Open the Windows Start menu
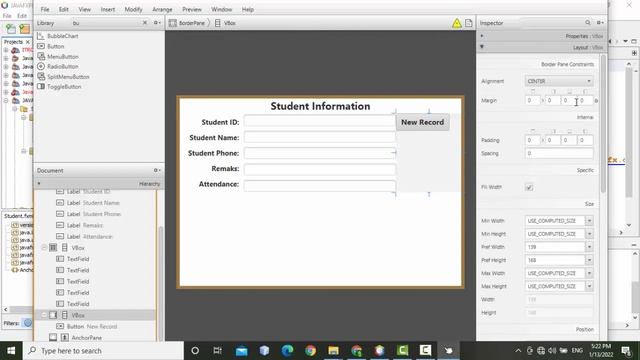This screenshot has width=640, height=360. 11,351
